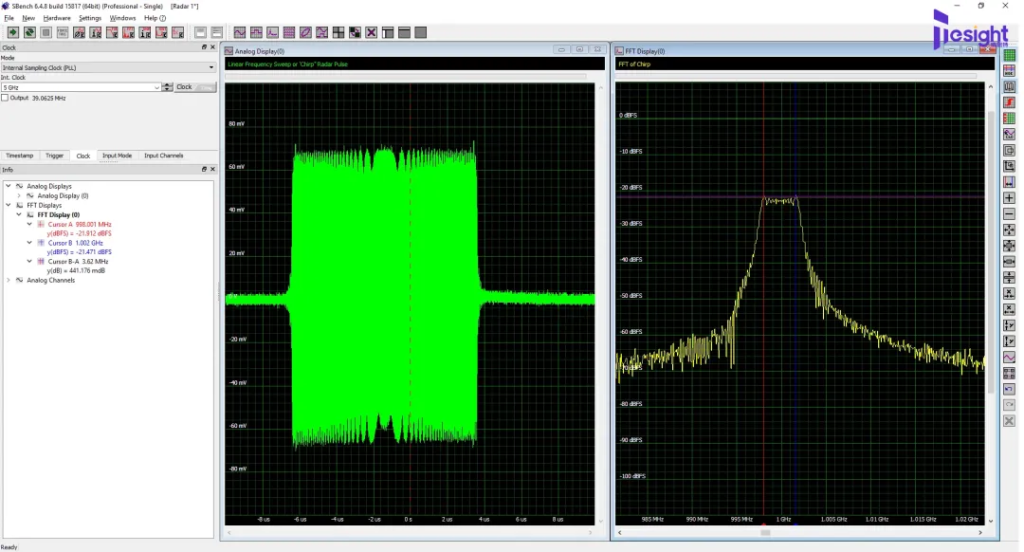Select Cursor B 1.002 GHz row
This screenshot has width=1024, height=552.
click(x=75, y=242)
